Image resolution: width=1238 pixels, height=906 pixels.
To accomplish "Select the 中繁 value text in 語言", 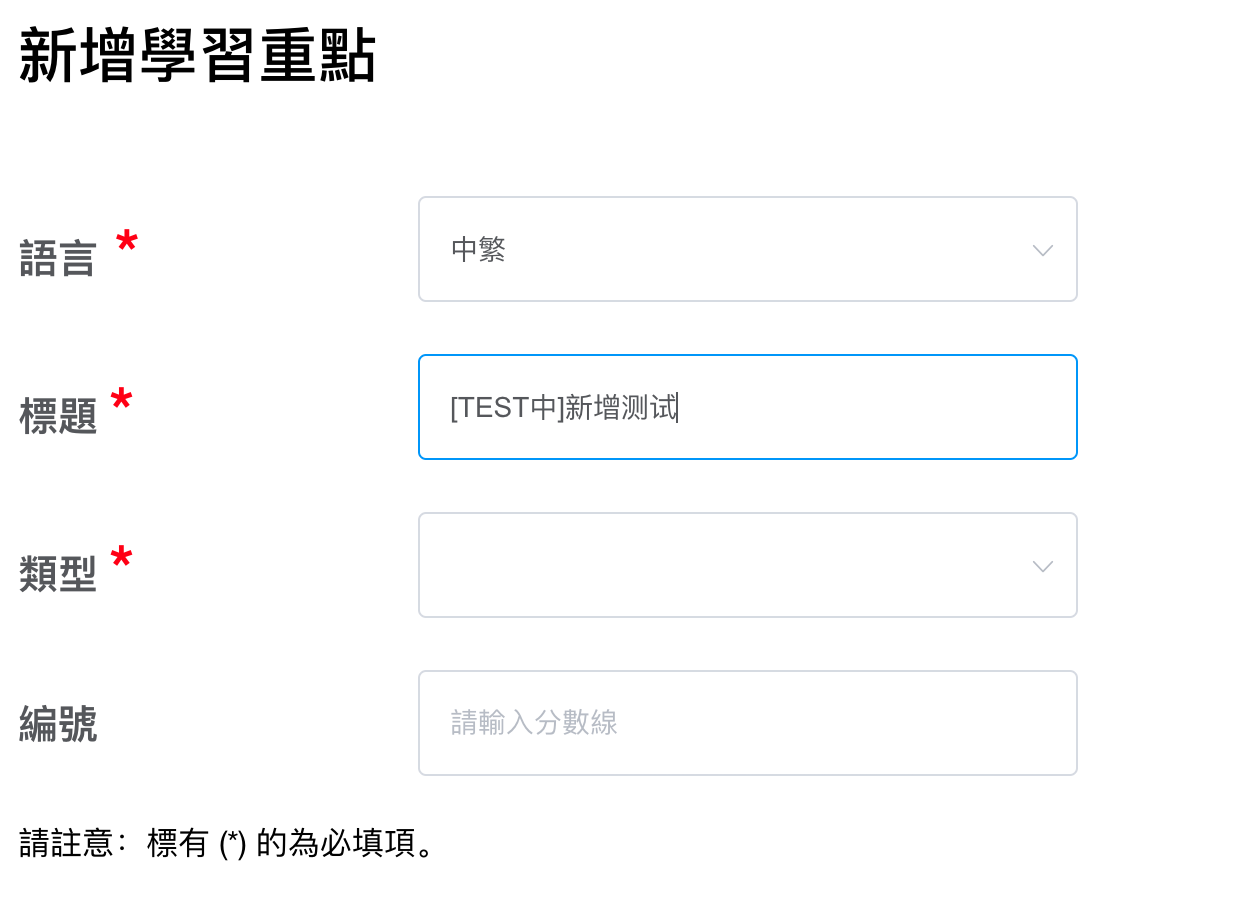I will point(478,249).
